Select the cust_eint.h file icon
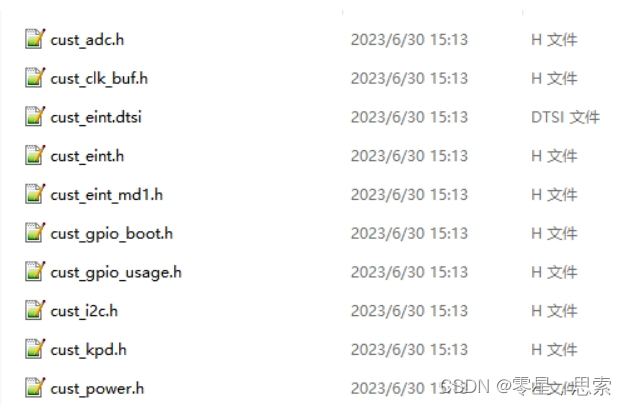Screen dimensions: 626x405 tap(35, 155)
